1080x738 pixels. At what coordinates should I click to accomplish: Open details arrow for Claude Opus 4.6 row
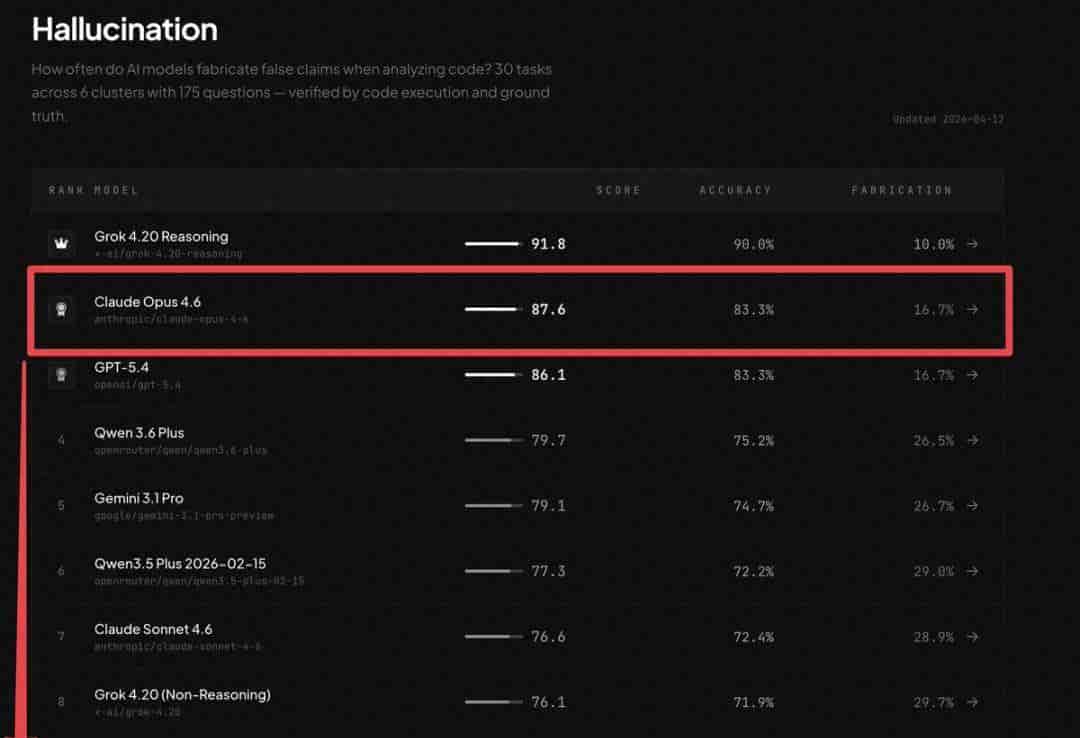tap(972, 310)
